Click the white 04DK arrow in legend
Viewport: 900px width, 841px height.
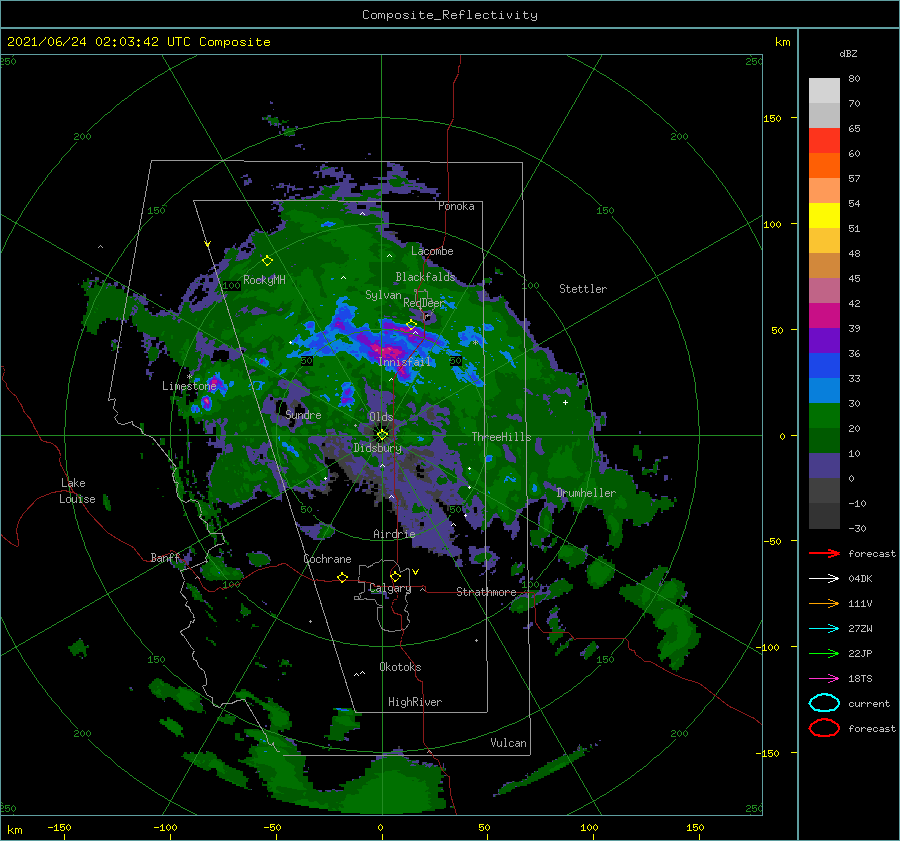[824, 579]
